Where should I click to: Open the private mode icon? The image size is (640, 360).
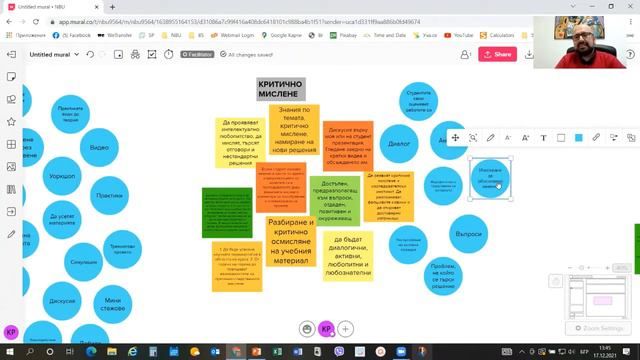pos(135,54)
